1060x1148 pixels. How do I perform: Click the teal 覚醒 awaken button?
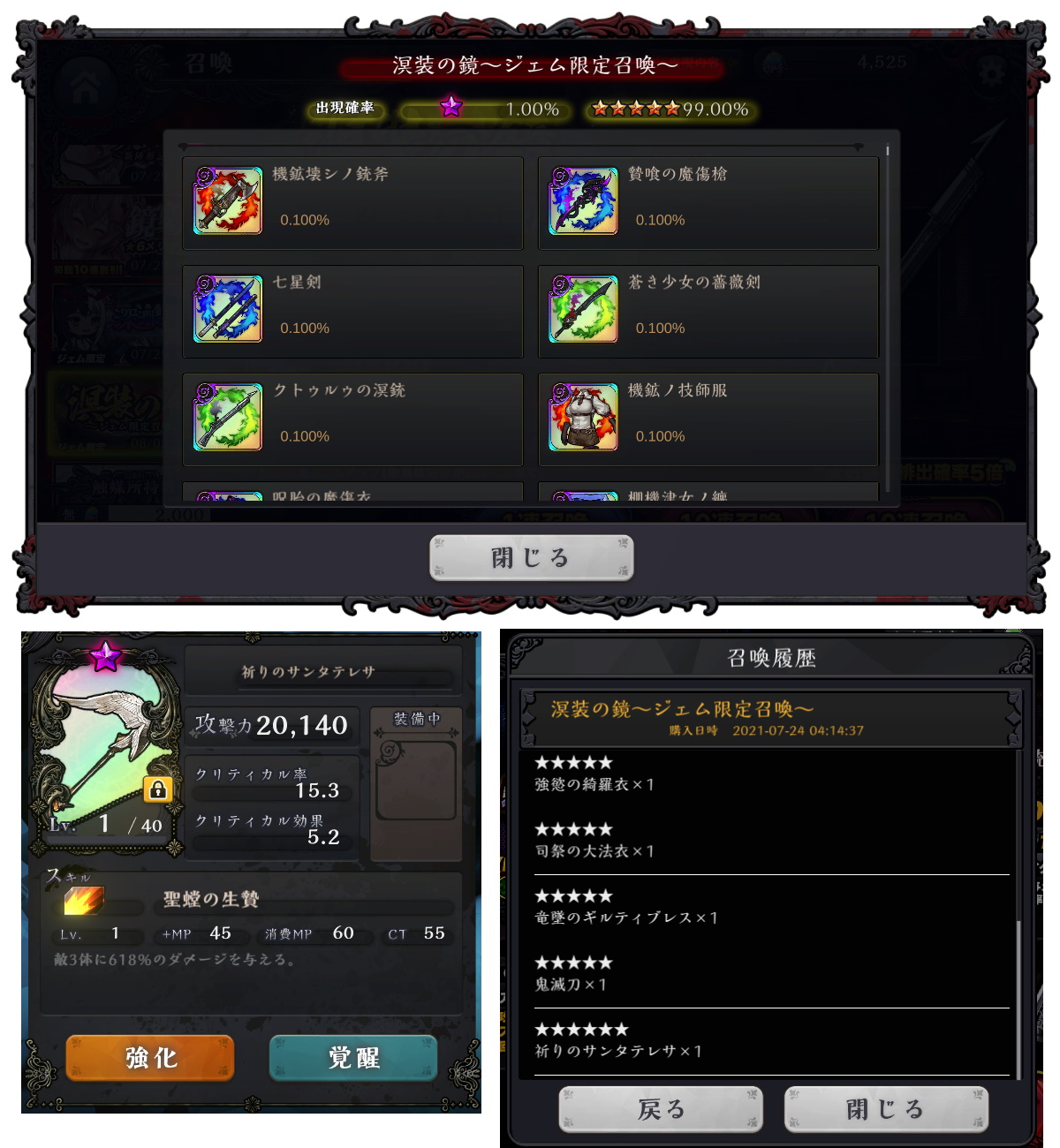point(353,1057)
